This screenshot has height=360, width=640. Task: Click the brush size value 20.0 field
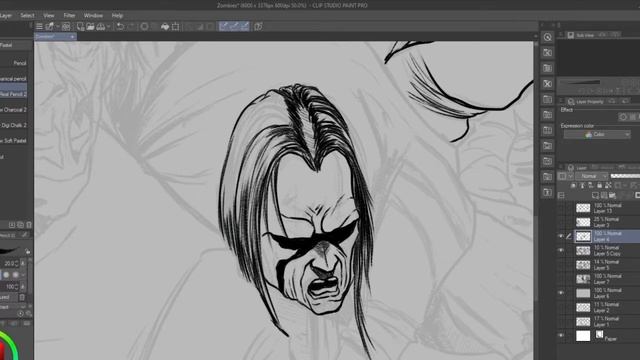9,264
